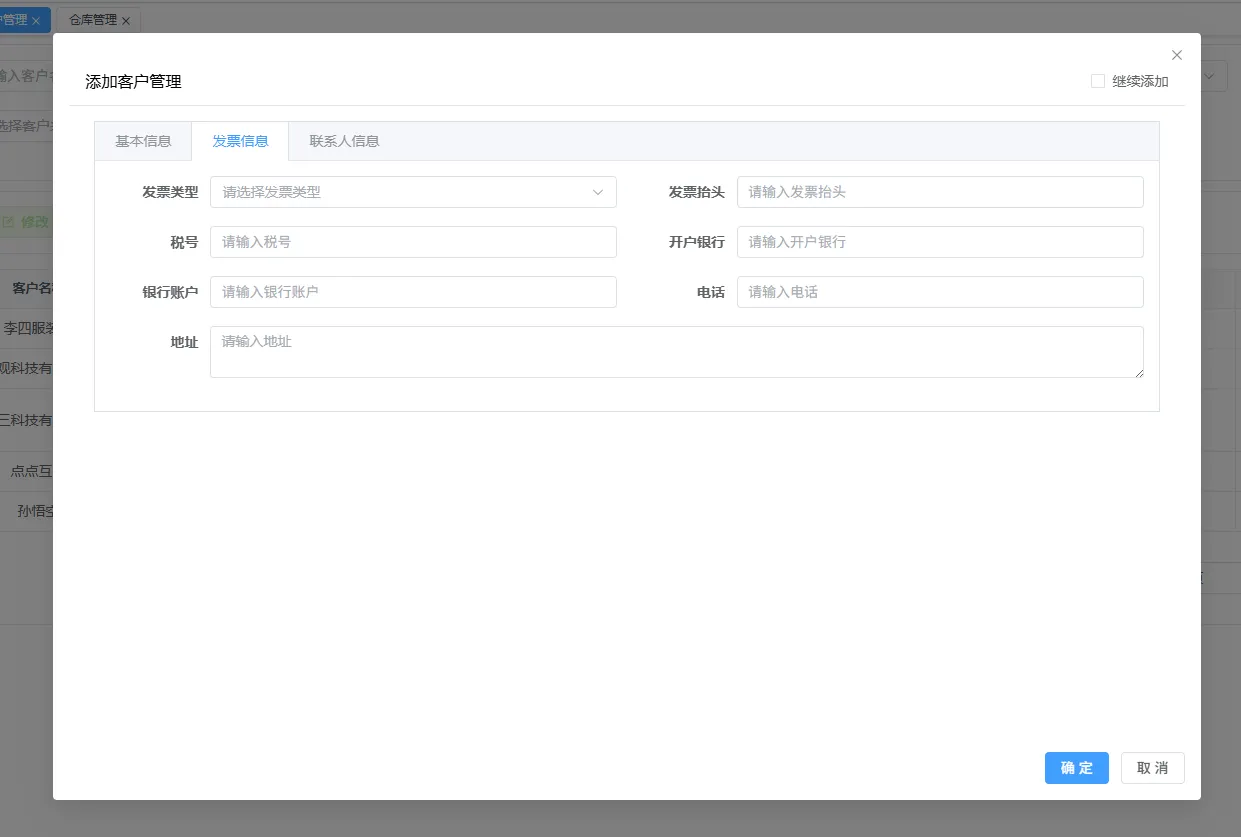Select the 发票信息 tab
Viewport: 1241px width, 837px height.
pyautogui.click(x=240, y=141)
